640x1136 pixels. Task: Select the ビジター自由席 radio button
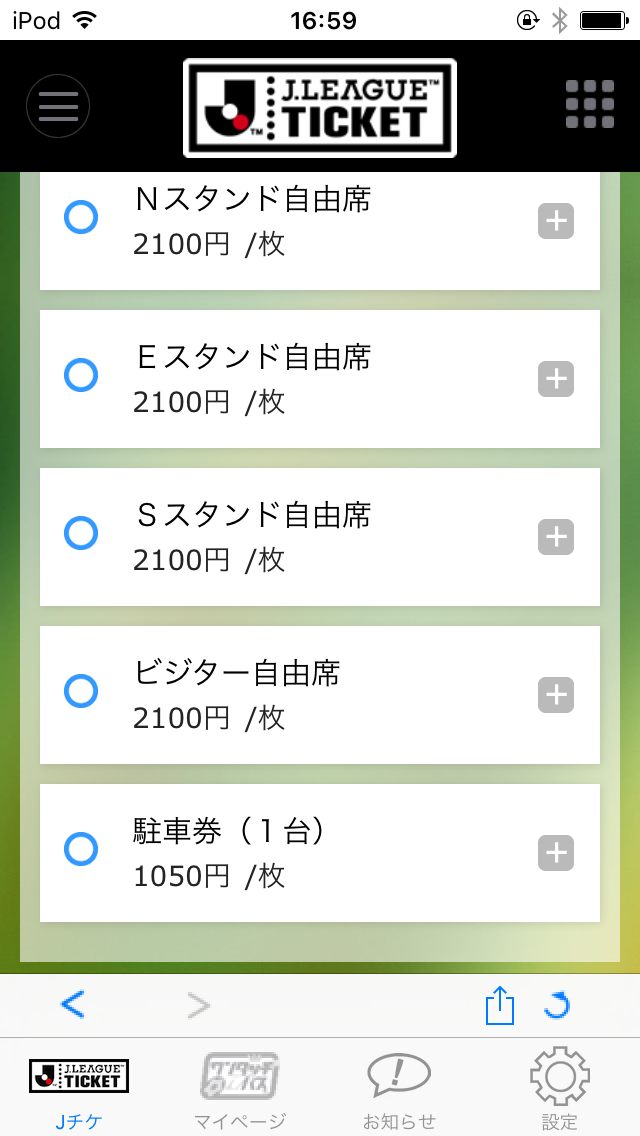coord(81,690)
